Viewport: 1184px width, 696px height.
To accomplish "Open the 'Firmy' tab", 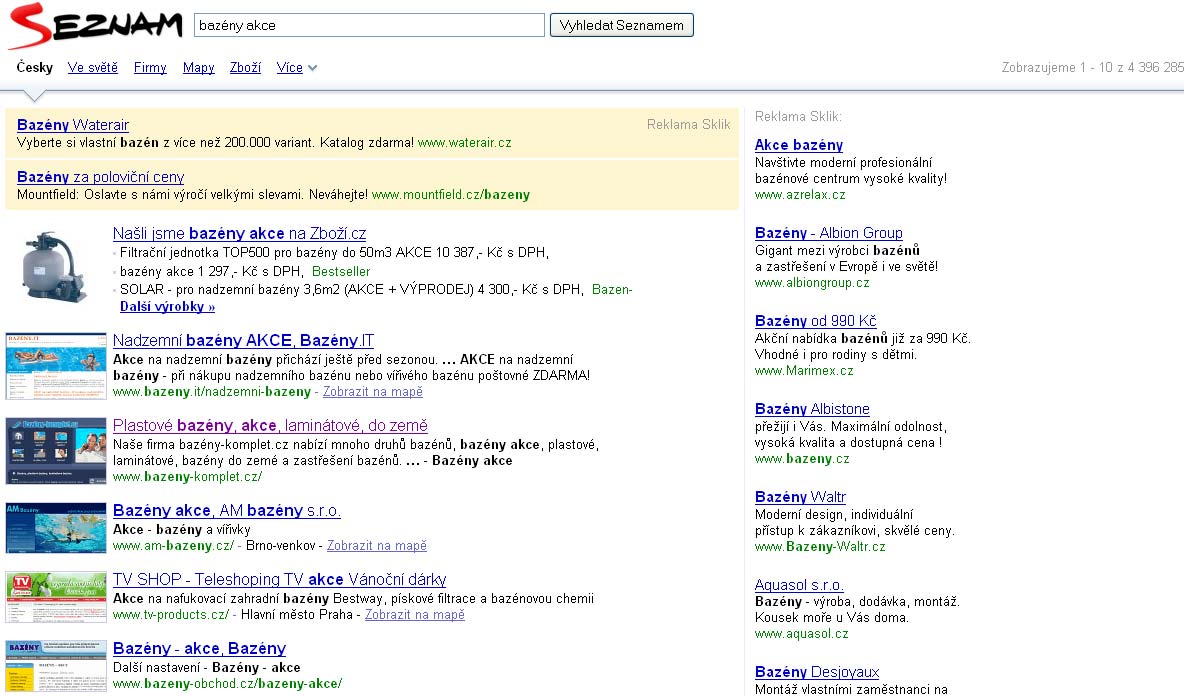I will pos(150,67).
